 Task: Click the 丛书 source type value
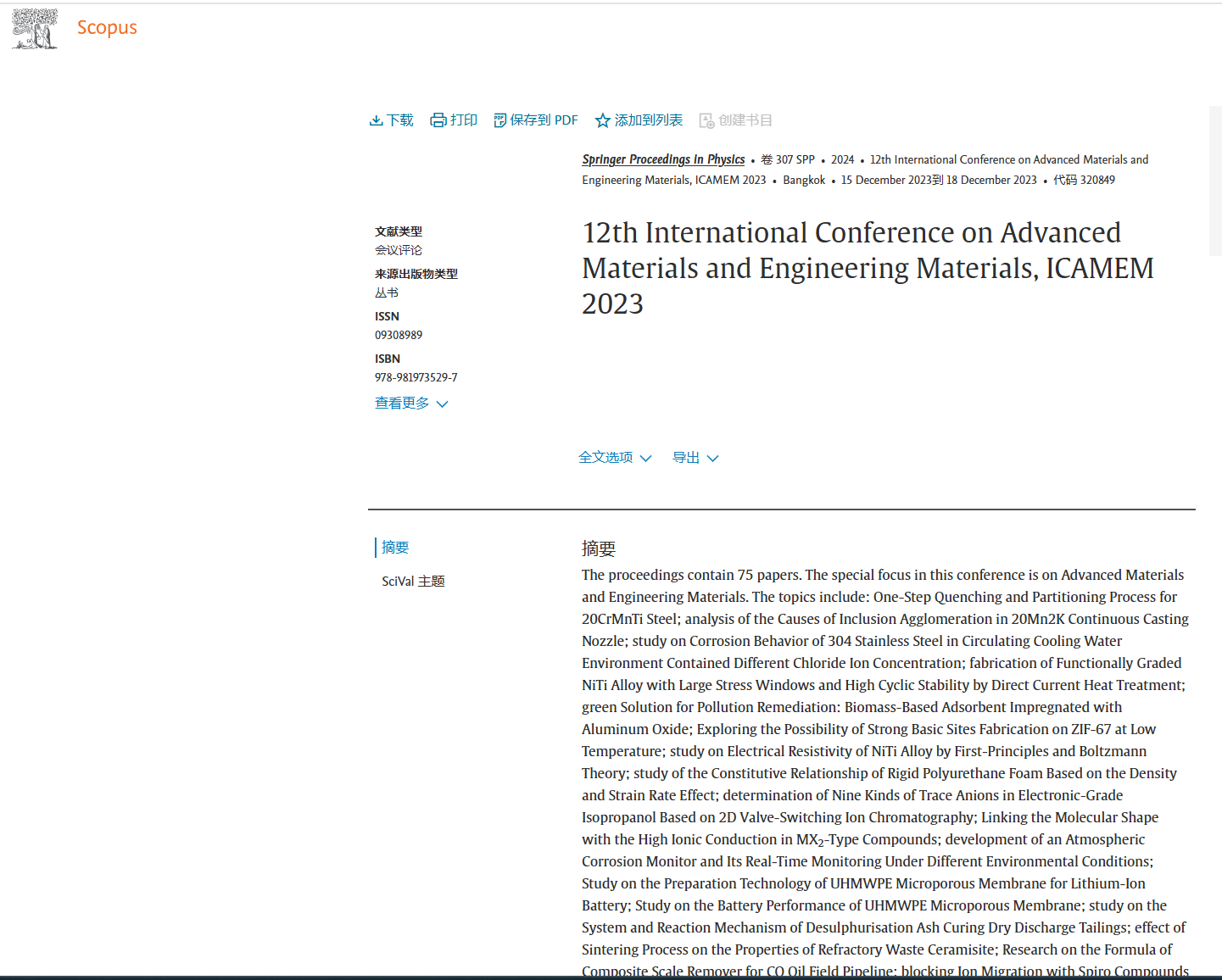[387, 292]
